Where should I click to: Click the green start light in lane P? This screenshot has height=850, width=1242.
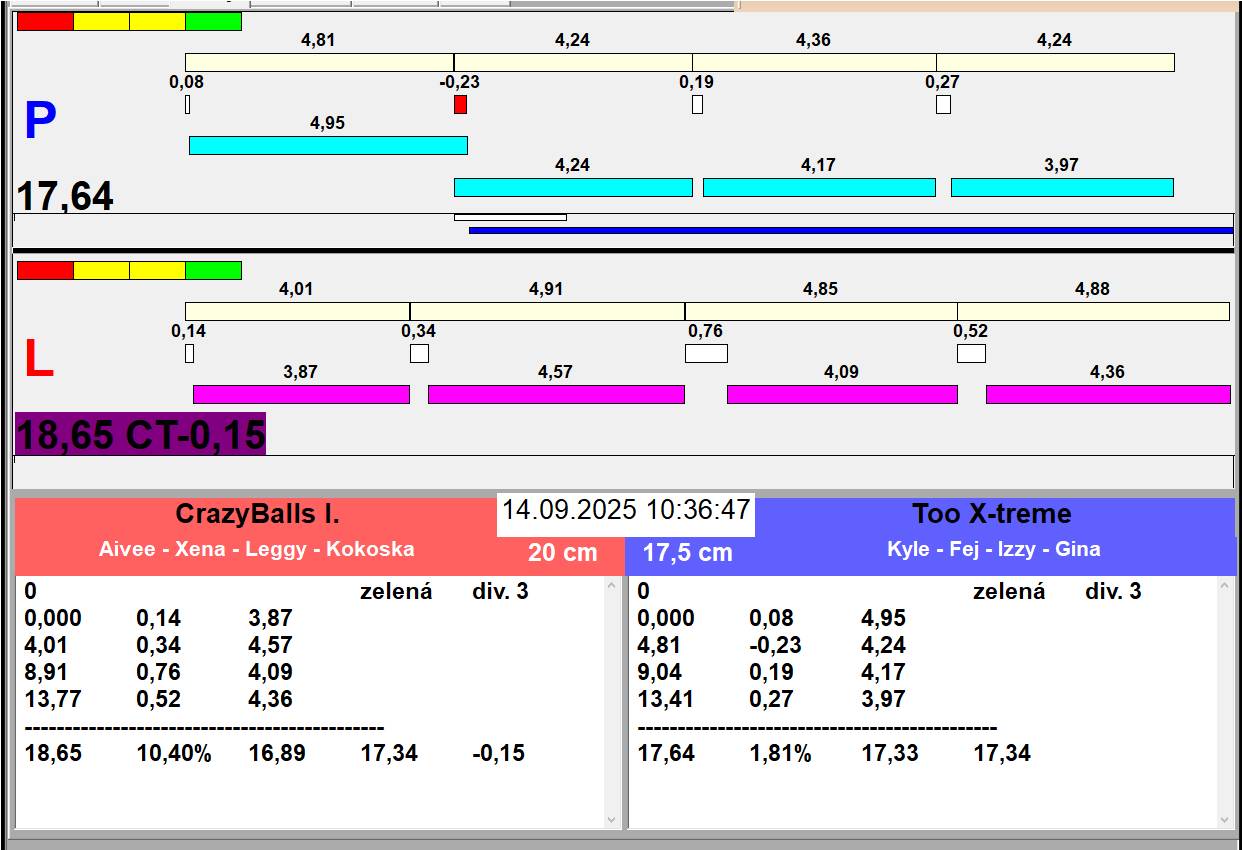click(213, 21)
